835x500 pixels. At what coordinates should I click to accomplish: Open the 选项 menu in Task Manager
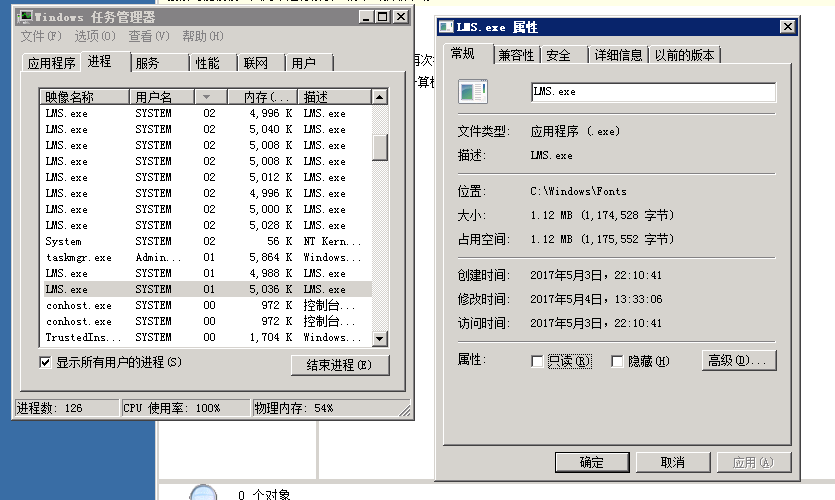point(94,37)
